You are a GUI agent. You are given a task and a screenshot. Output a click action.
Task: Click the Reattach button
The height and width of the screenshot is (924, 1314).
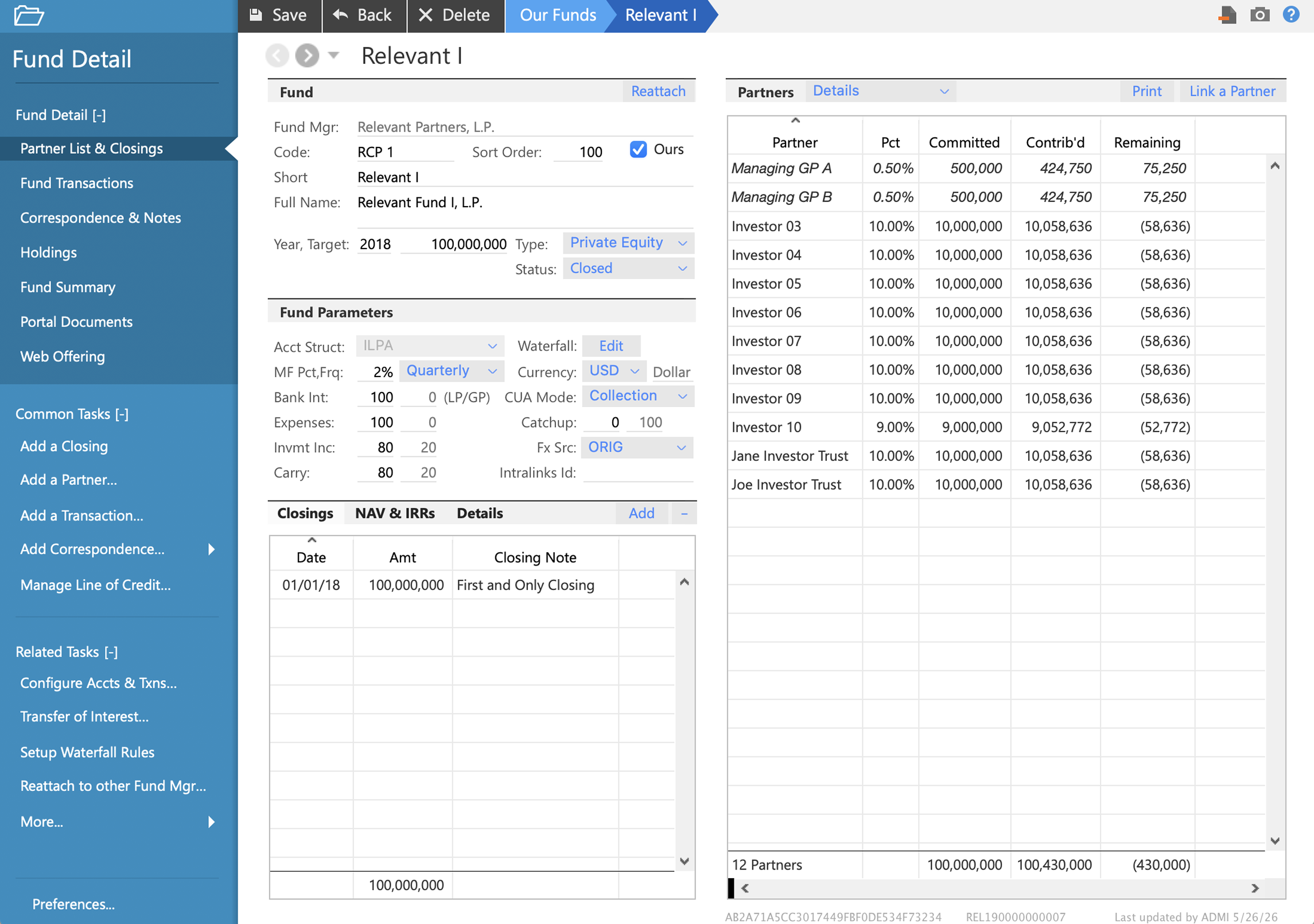click(658, 91)
